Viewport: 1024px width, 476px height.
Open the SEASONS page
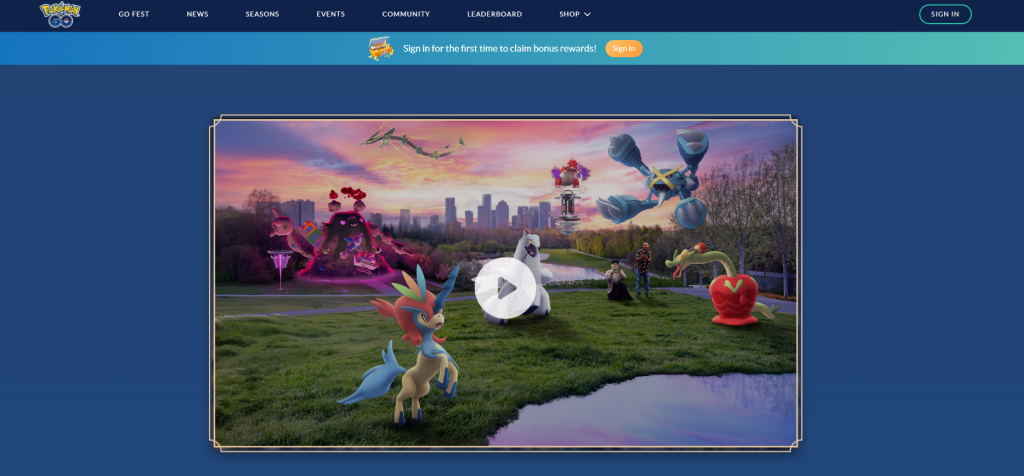pos(263,14)
